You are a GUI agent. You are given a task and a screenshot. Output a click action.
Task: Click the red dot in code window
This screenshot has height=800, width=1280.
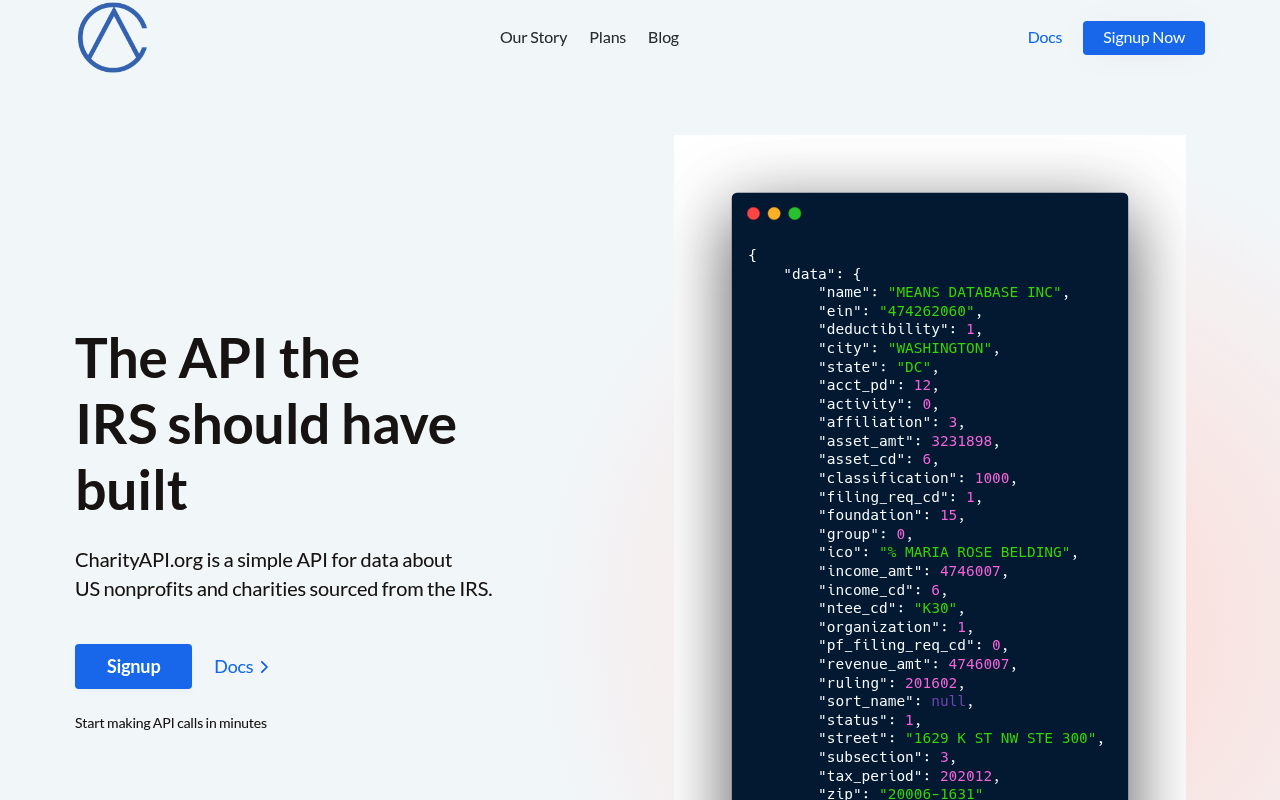[753, 213]
